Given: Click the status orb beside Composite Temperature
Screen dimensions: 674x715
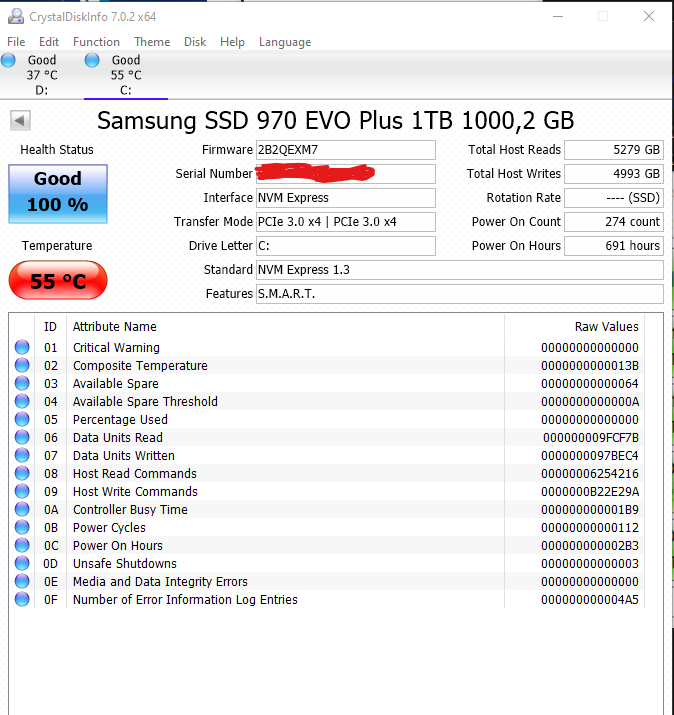Looking at the screenshot, I should (22, 365).
